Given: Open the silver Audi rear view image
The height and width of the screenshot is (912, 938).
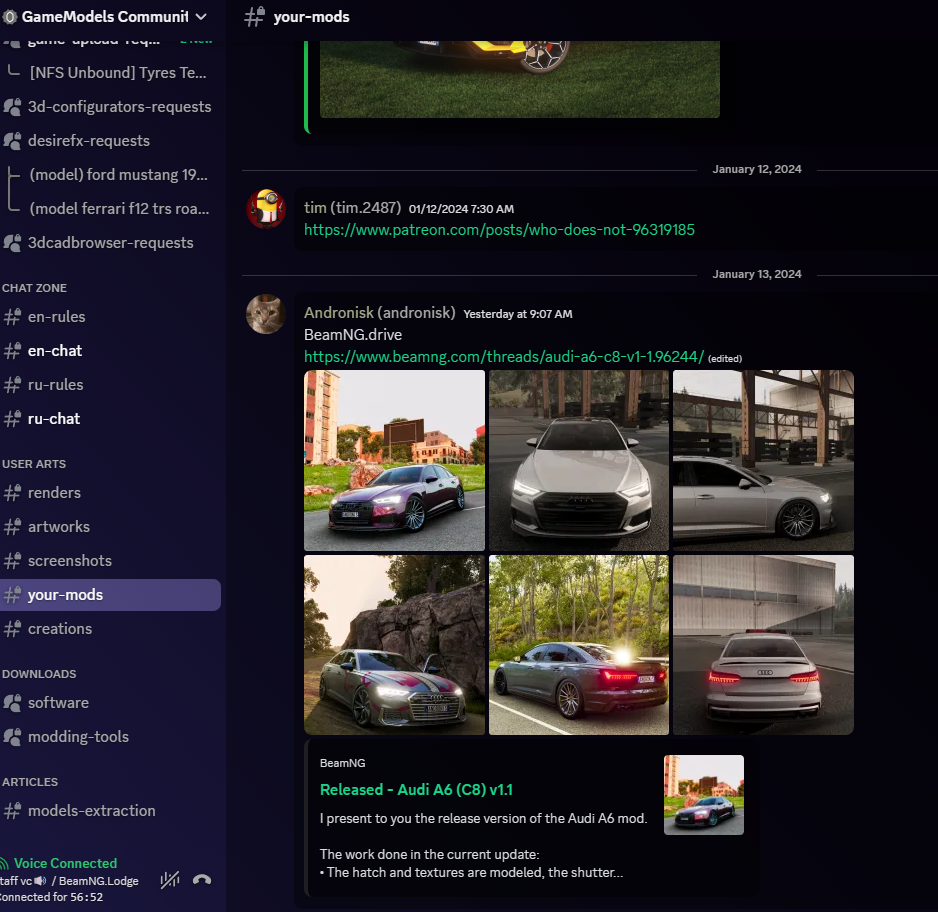Looking at the screenshot, I should click(763, 645).
